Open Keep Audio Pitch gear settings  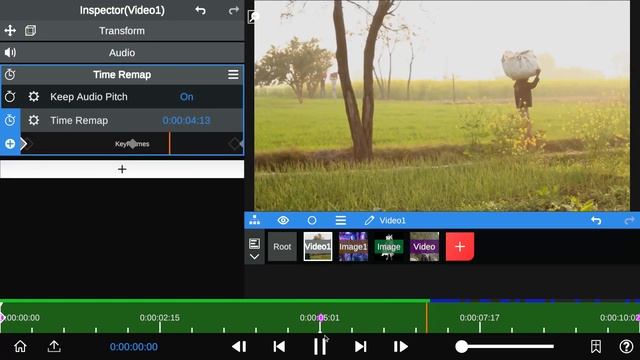(33, 97)
